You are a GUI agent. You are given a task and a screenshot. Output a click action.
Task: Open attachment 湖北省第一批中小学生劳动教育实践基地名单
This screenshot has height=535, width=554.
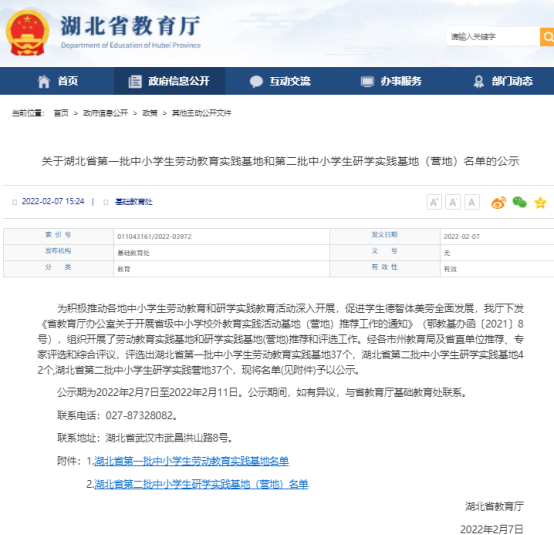pos(191,461)
